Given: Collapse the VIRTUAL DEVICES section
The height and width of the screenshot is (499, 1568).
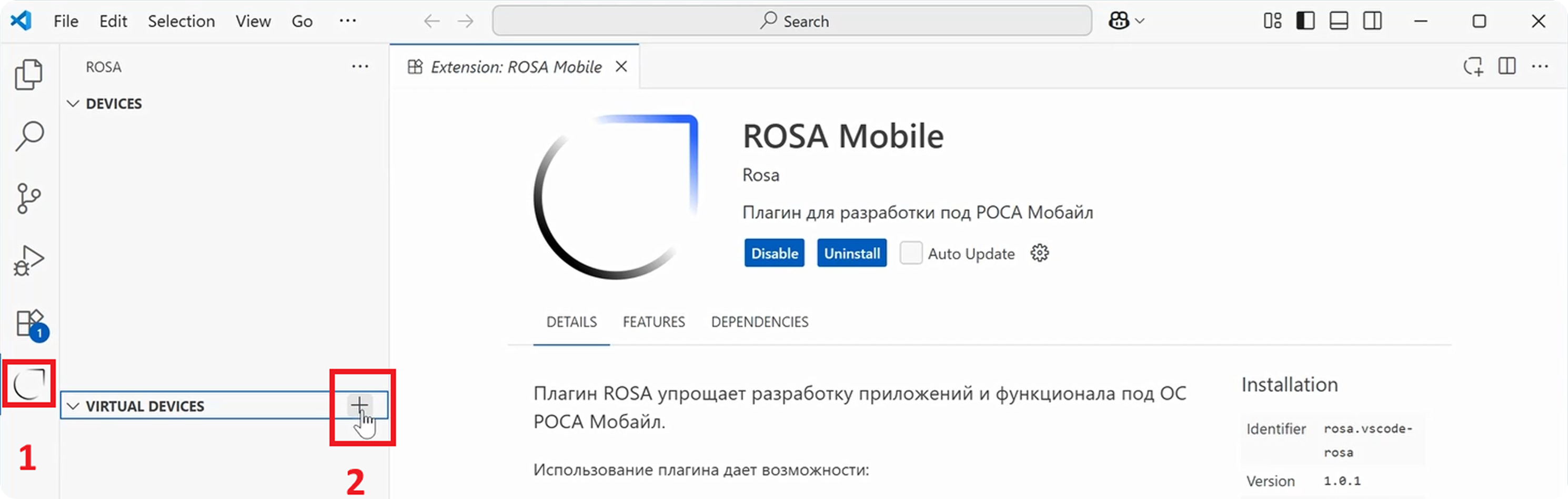Looking at the screenshot, I should pos(73,406).
